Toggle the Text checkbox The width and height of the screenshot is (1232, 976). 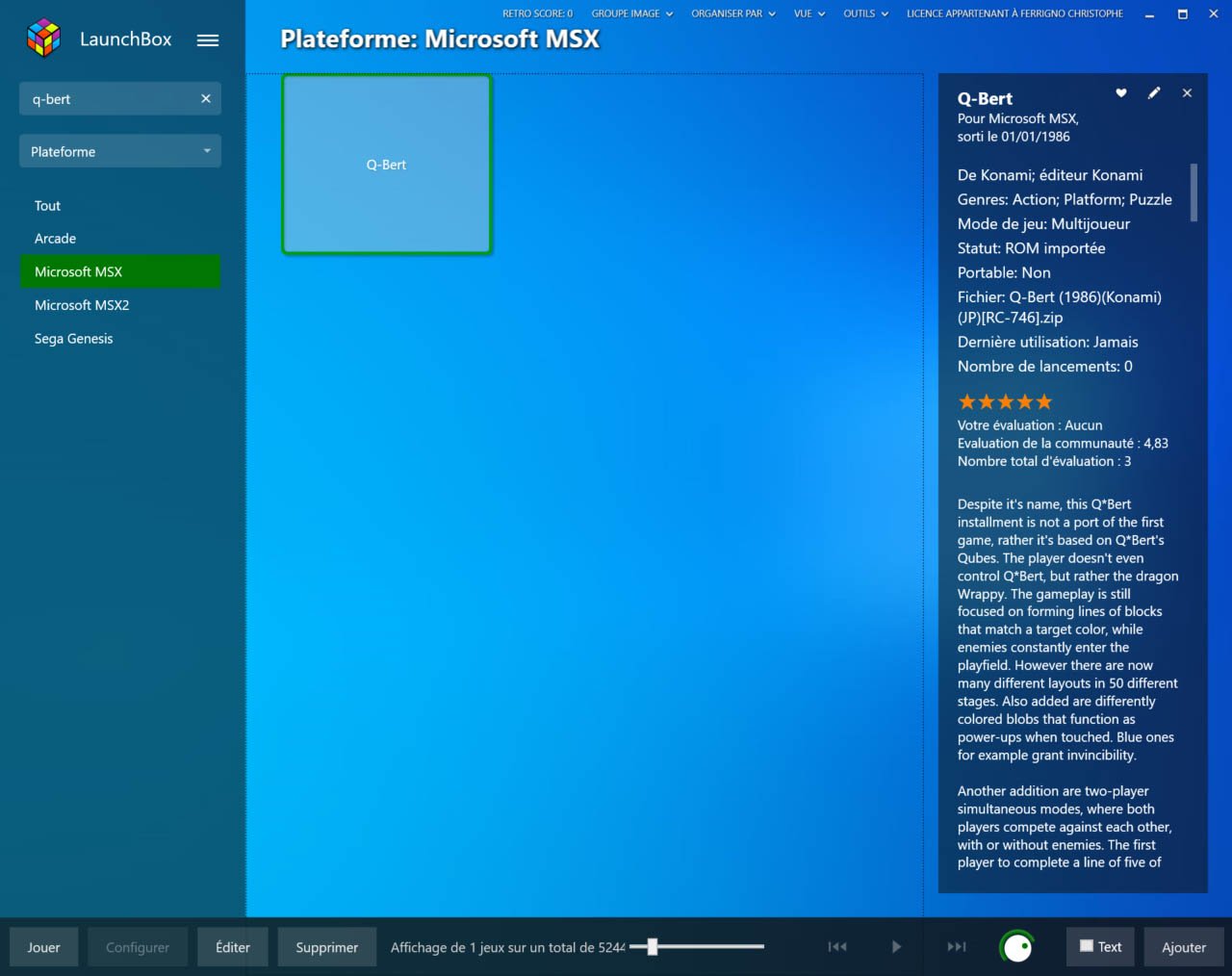pyautogui.click(x=1100, y=946)
